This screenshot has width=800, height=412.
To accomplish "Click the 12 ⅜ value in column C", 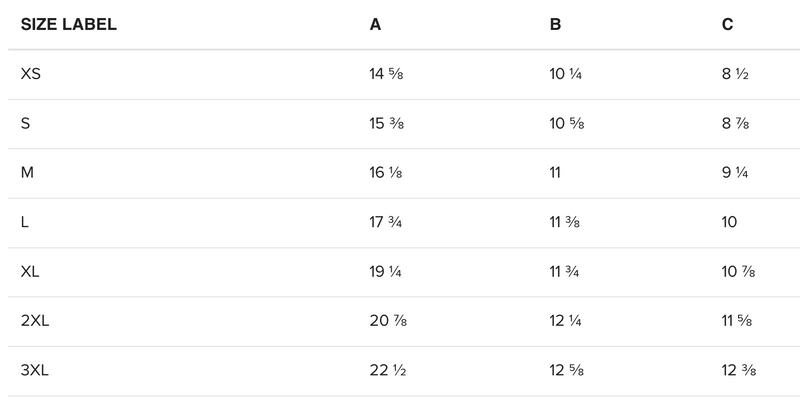I will (738, 370).
